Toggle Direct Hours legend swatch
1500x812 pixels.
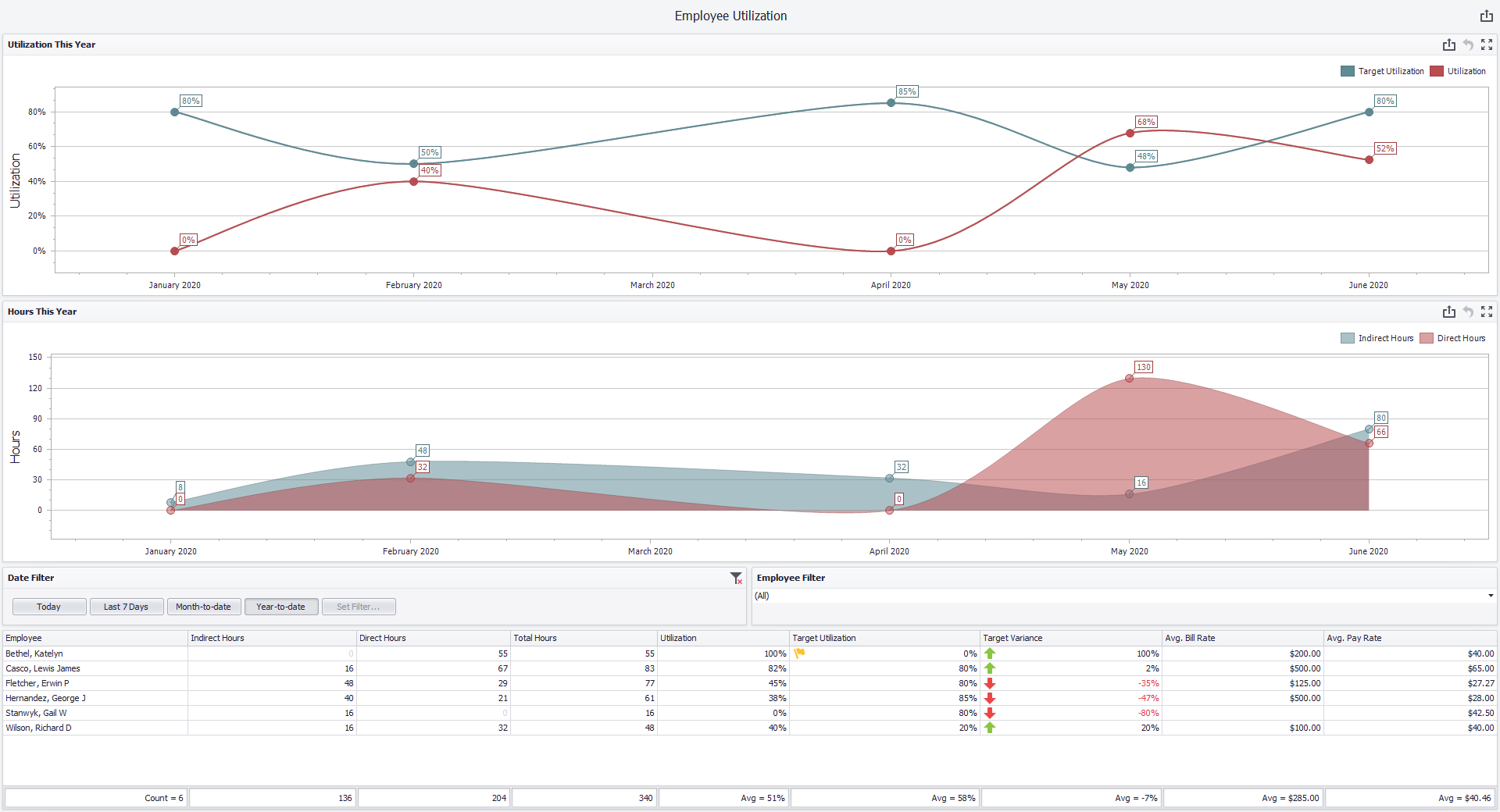tap(1426, 338)
